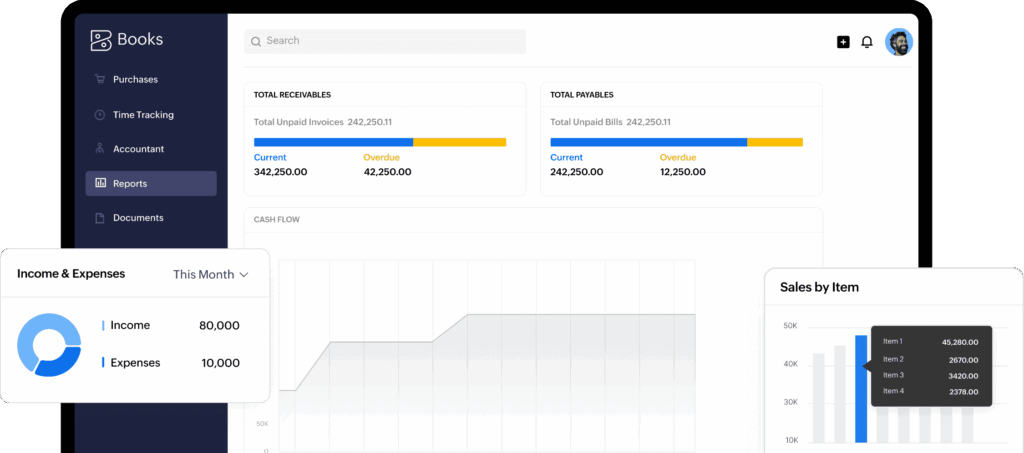Click the Books logo icon
This screenshot has height=453, width=1024.
click(100, 40)
